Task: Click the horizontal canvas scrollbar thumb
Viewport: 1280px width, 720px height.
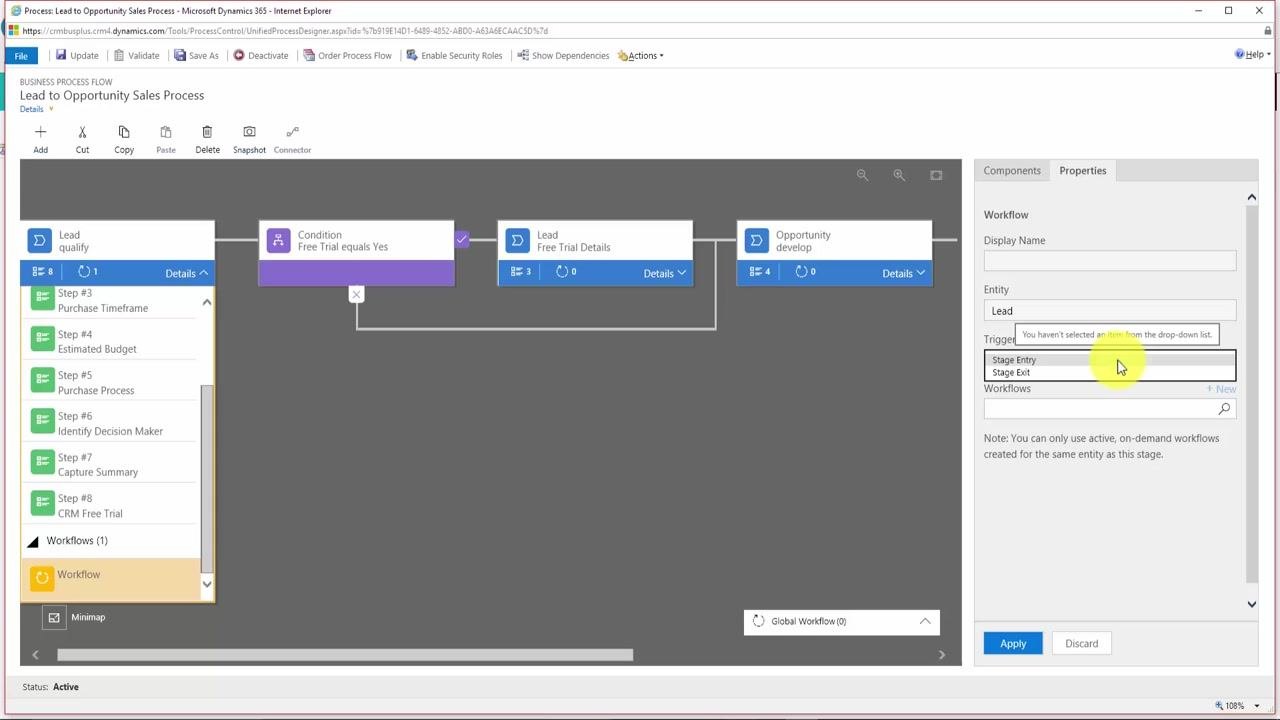Action: coord(345,655)
